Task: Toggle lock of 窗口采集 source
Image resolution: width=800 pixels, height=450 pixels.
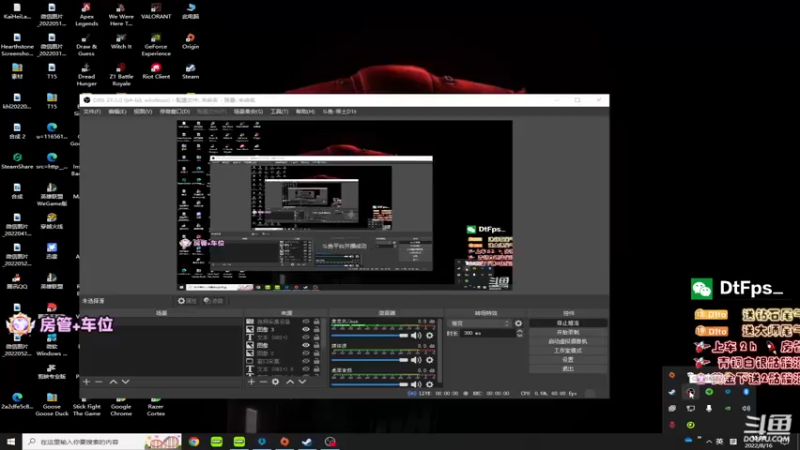Action: click(x=317, y=361)
